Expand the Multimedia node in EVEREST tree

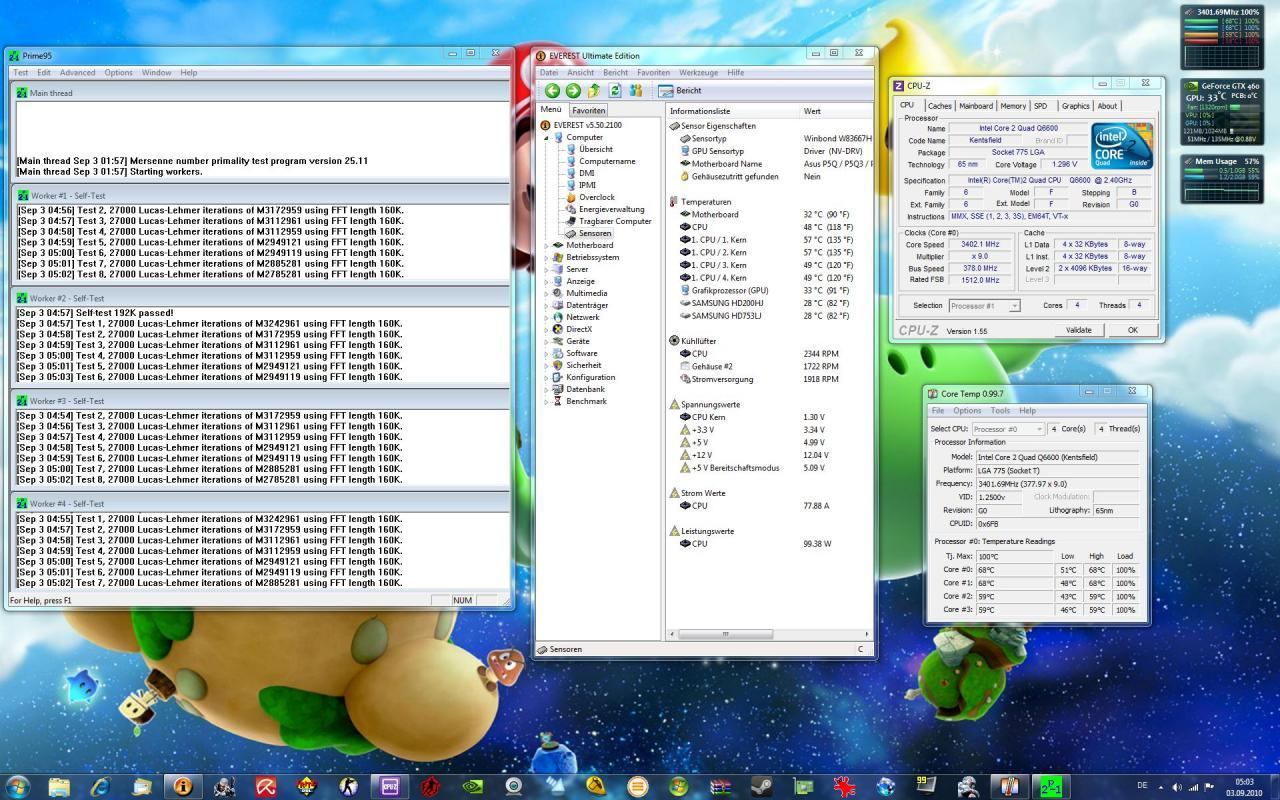pos(547,293)
